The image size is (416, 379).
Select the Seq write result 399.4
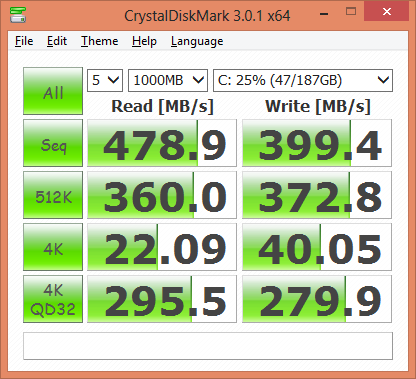317,143
